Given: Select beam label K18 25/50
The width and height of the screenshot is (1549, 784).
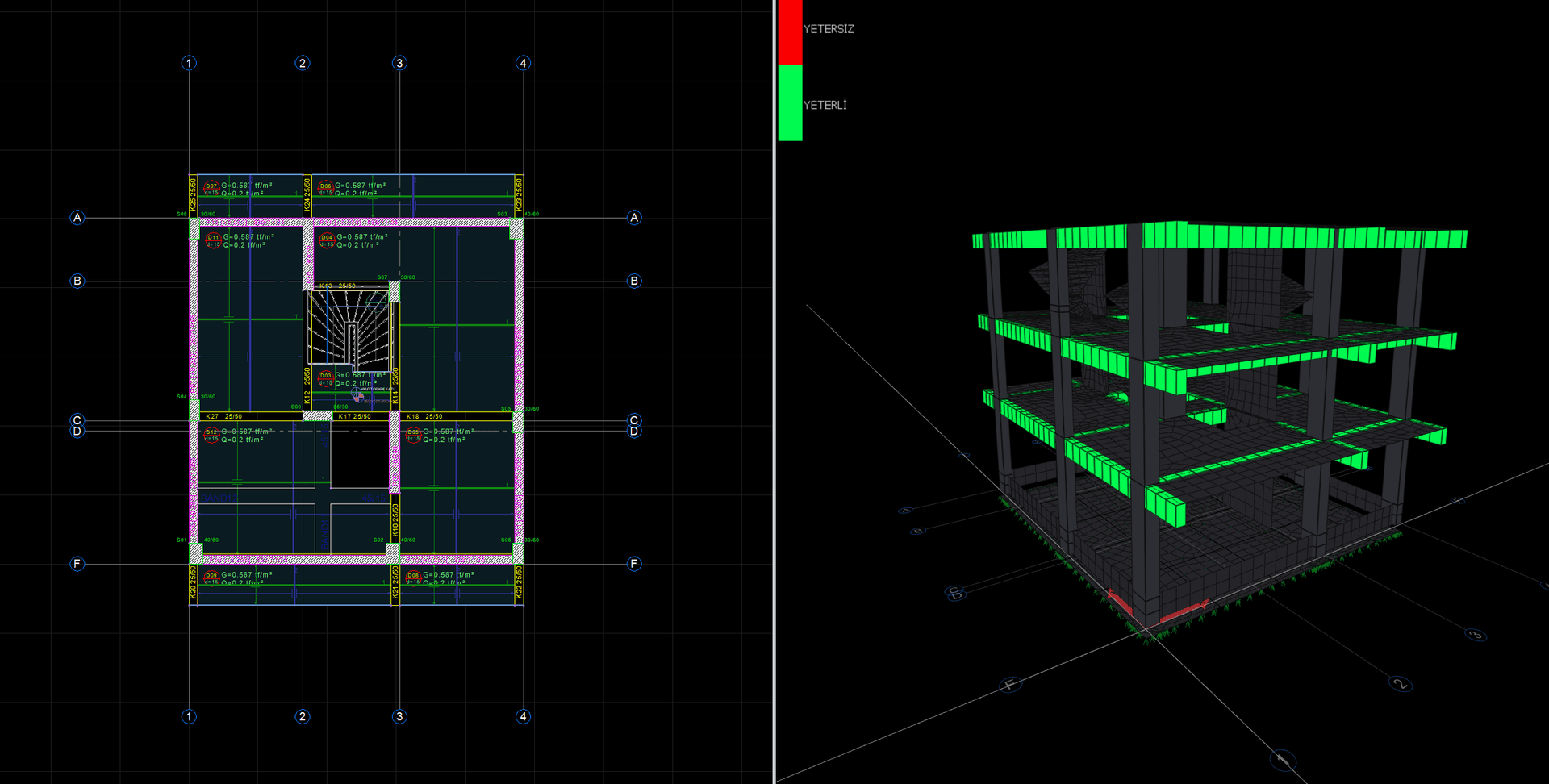Looking at the screenshot, I should click(x=424, y=417).
